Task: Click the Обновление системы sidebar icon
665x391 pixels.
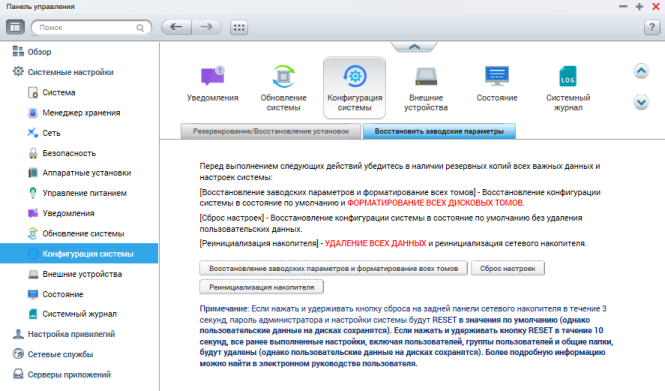Action: tap(33, 233)
